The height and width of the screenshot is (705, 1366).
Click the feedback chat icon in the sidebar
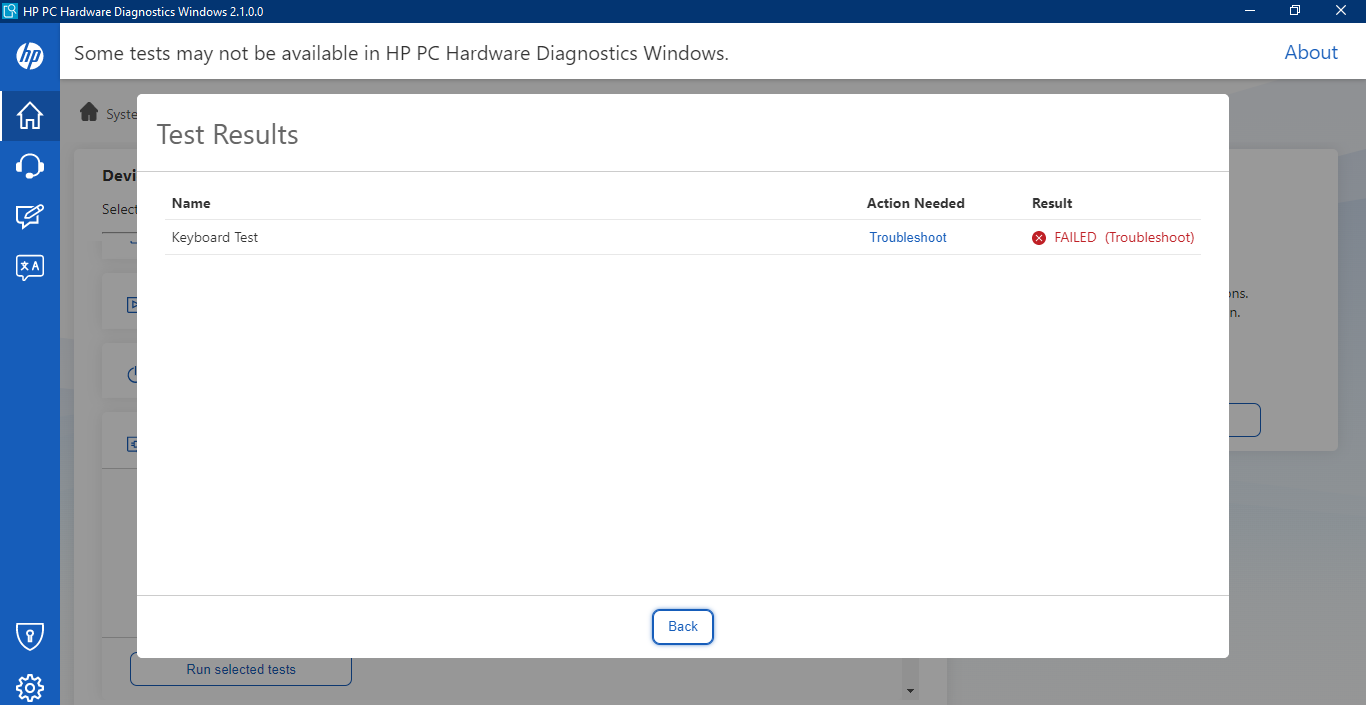pos(29,215)
